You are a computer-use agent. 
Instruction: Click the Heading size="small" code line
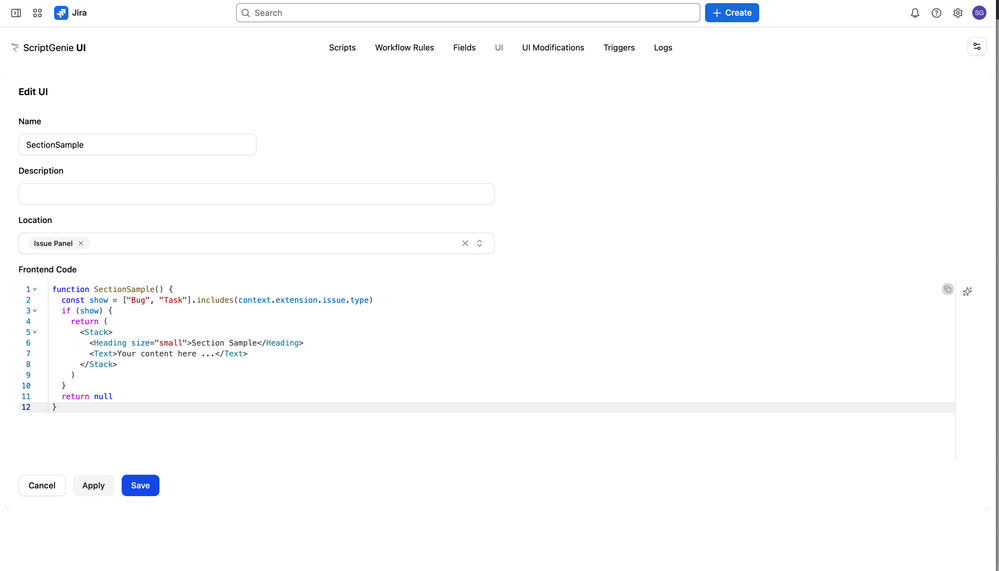point(196,343)
